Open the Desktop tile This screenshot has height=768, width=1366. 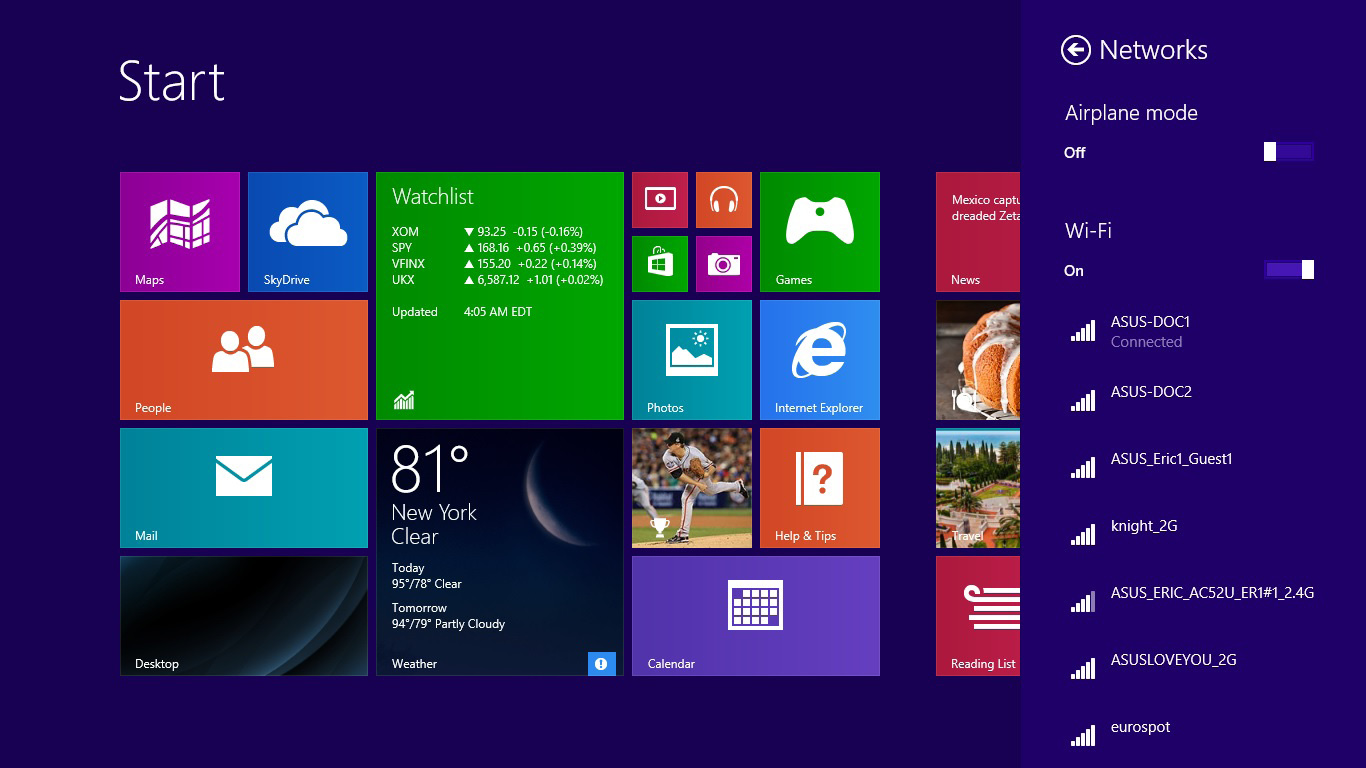coord(244,616)
